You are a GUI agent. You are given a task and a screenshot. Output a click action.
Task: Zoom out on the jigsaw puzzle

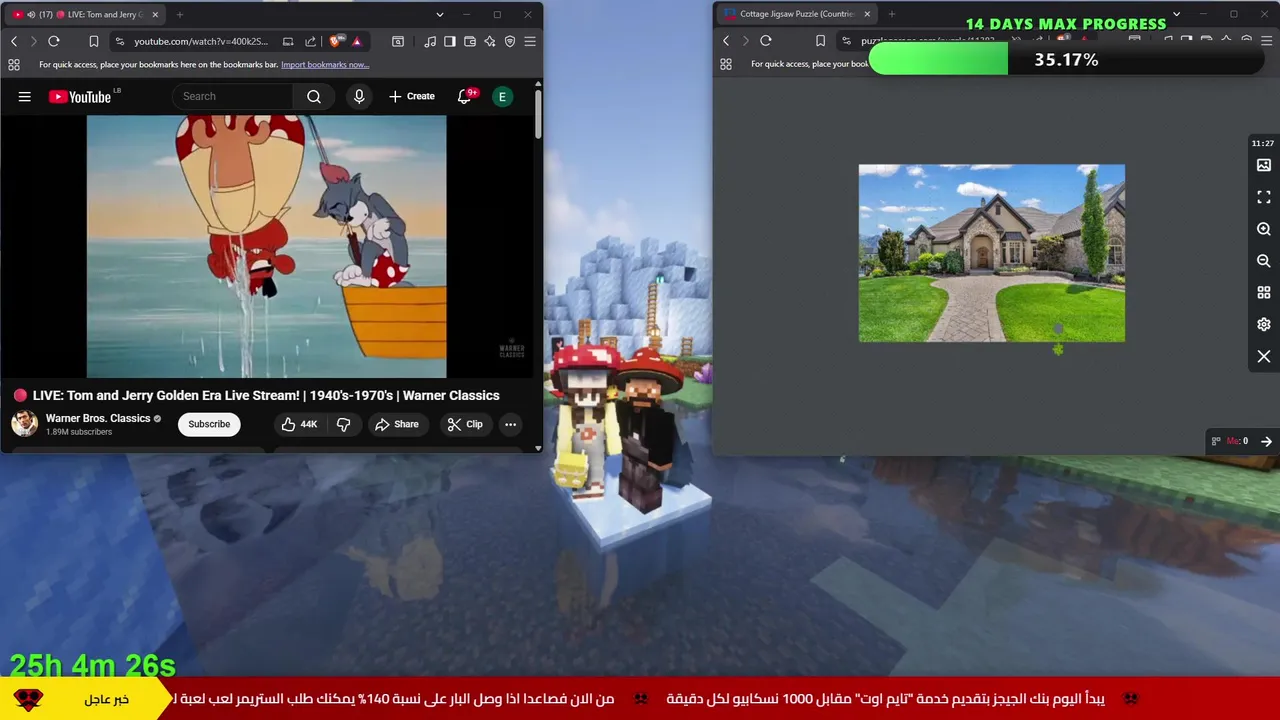(x=1264, y=261)
